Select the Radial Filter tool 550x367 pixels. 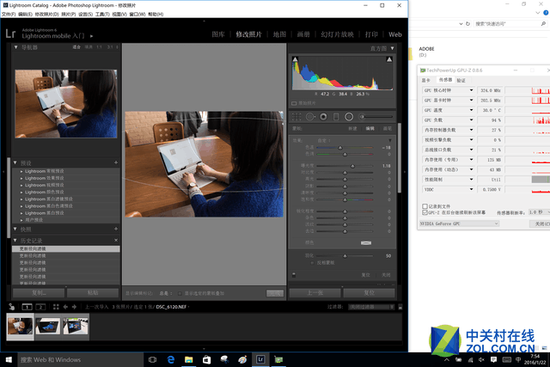point(349,116)
